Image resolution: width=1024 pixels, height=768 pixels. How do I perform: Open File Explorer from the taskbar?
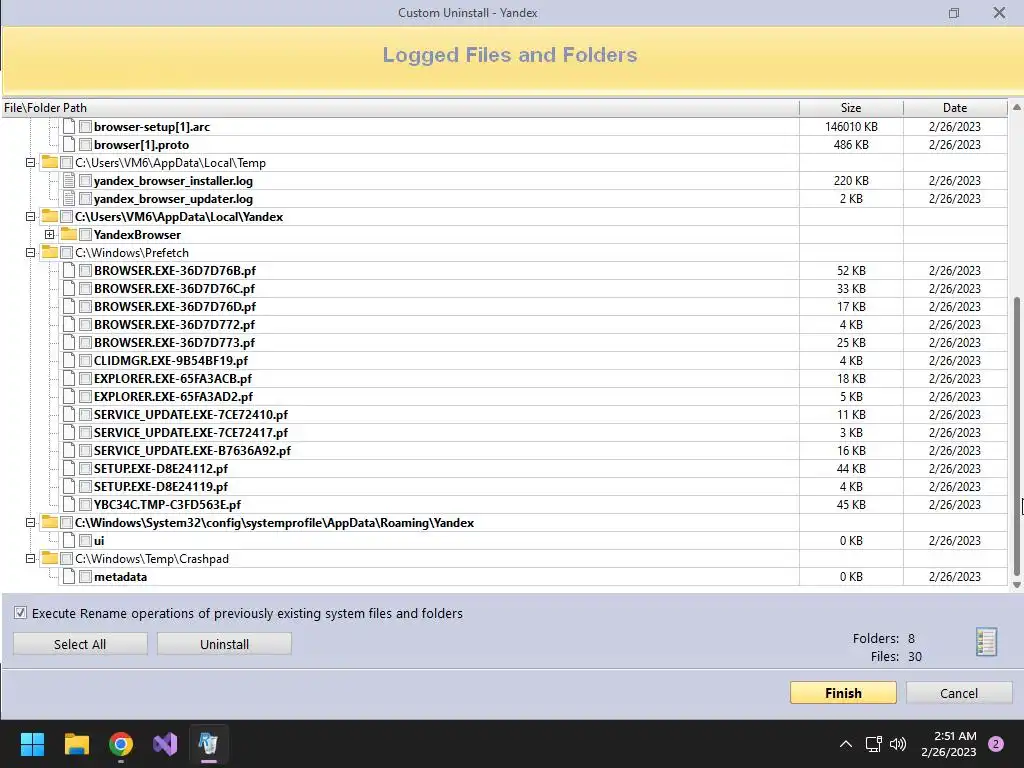[x=76, y=744]
